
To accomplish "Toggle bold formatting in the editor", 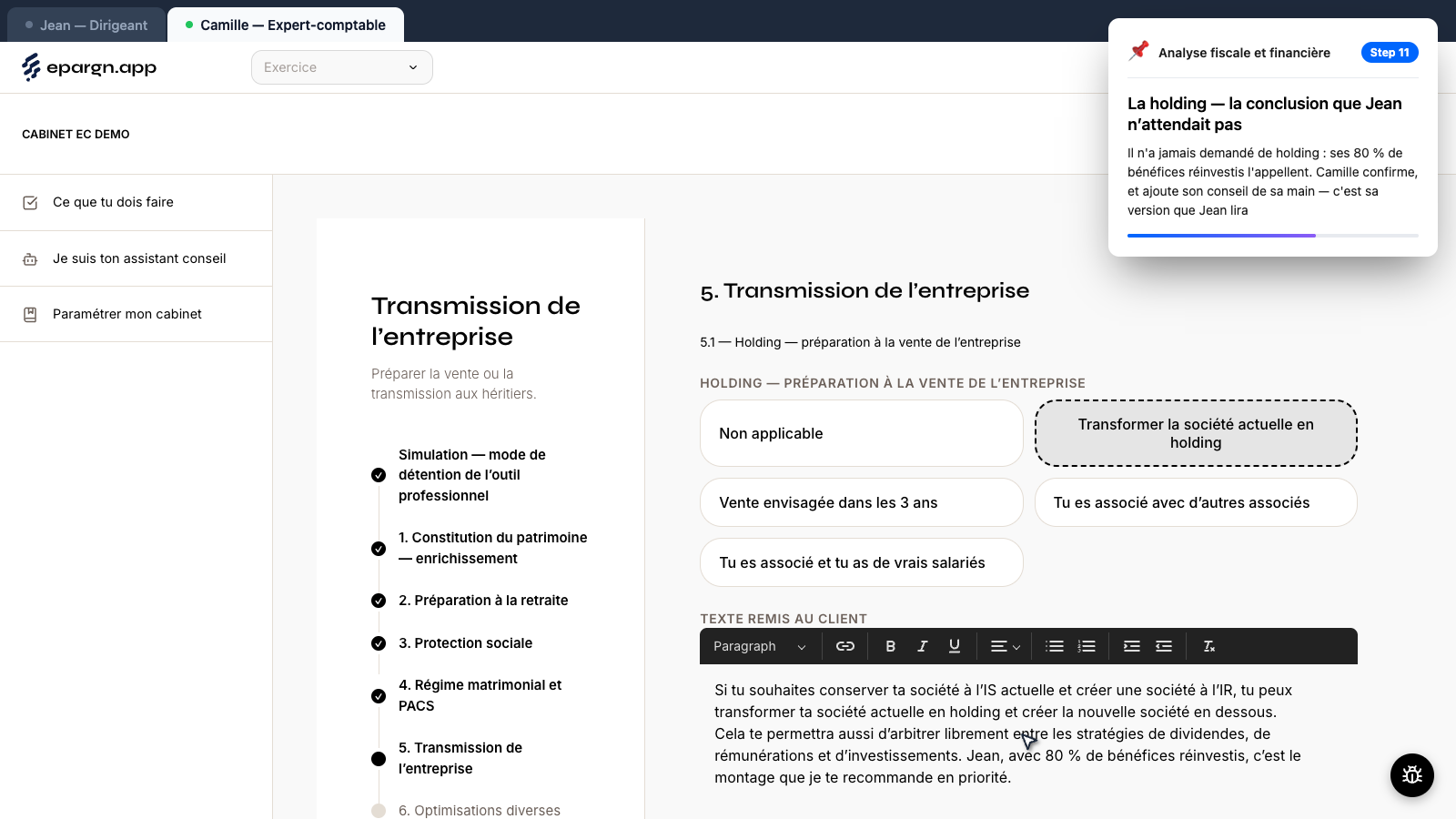I will [x=891, y=646].
